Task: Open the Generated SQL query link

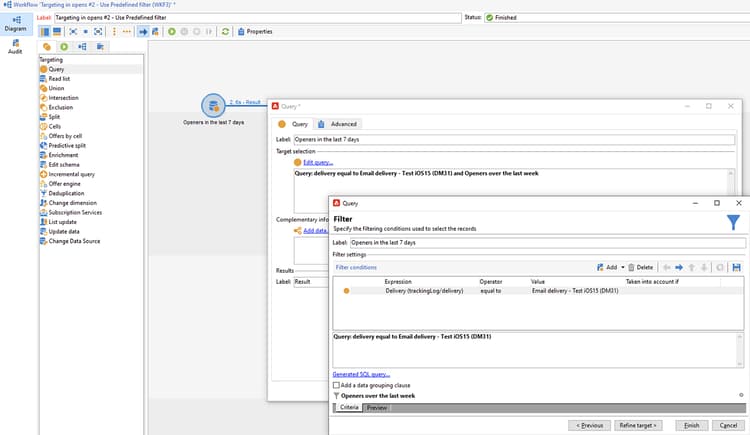Action: point(361,374)
